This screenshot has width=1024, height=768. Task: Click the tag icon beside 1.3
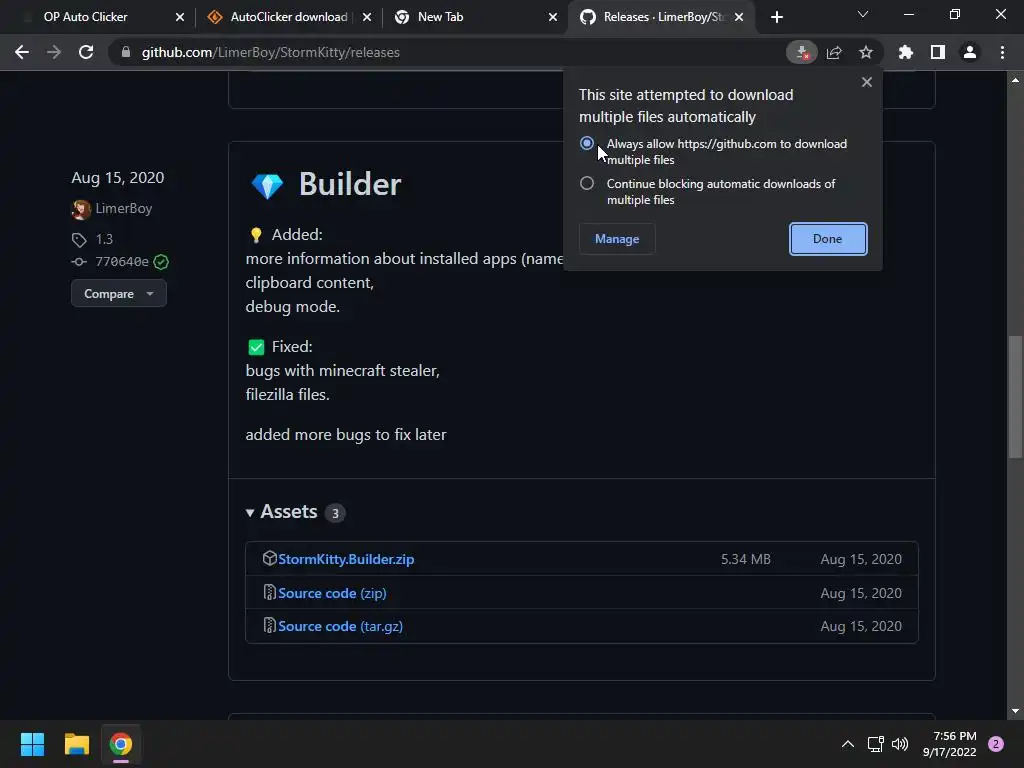point(79,240)
